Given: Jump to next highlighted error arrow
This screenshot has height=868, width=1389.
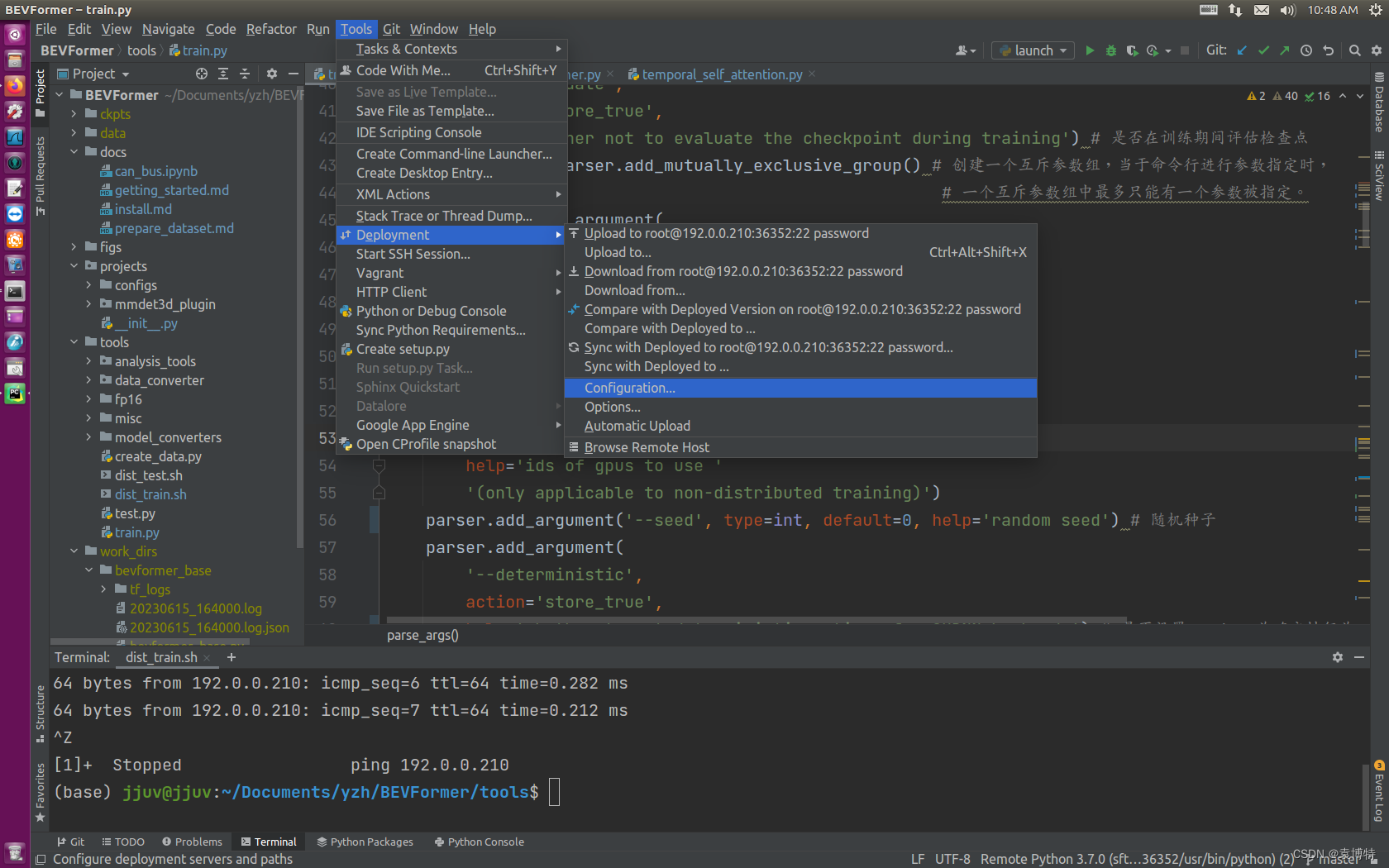Looking at the screenshot, I should point(1360,96).
